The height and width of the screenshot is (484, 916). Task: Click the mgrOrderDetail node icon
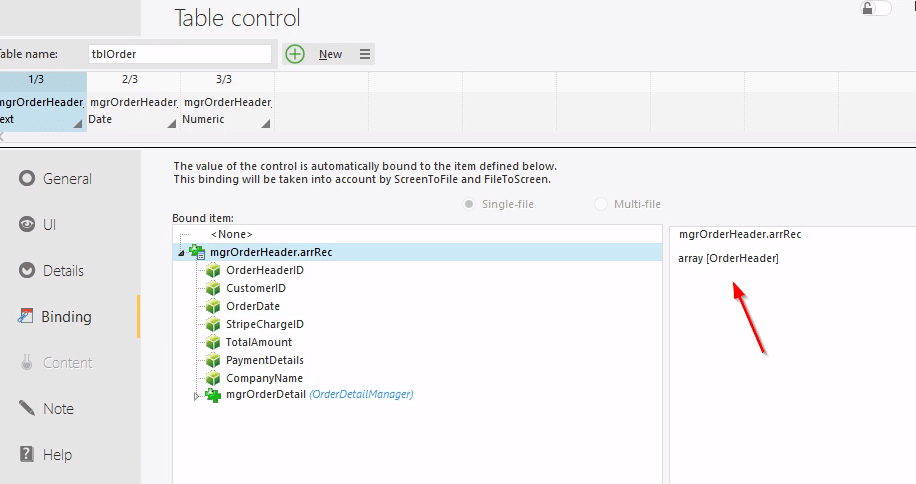click(212, 395)
